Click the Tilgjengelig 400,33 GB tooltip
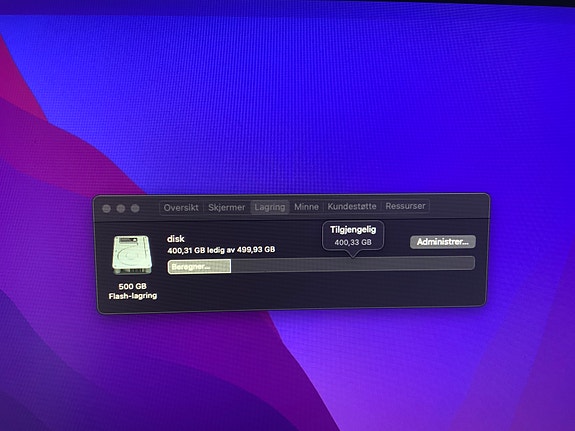The height and width of the screenshot is (431, 575). click(x=353, y=235)
